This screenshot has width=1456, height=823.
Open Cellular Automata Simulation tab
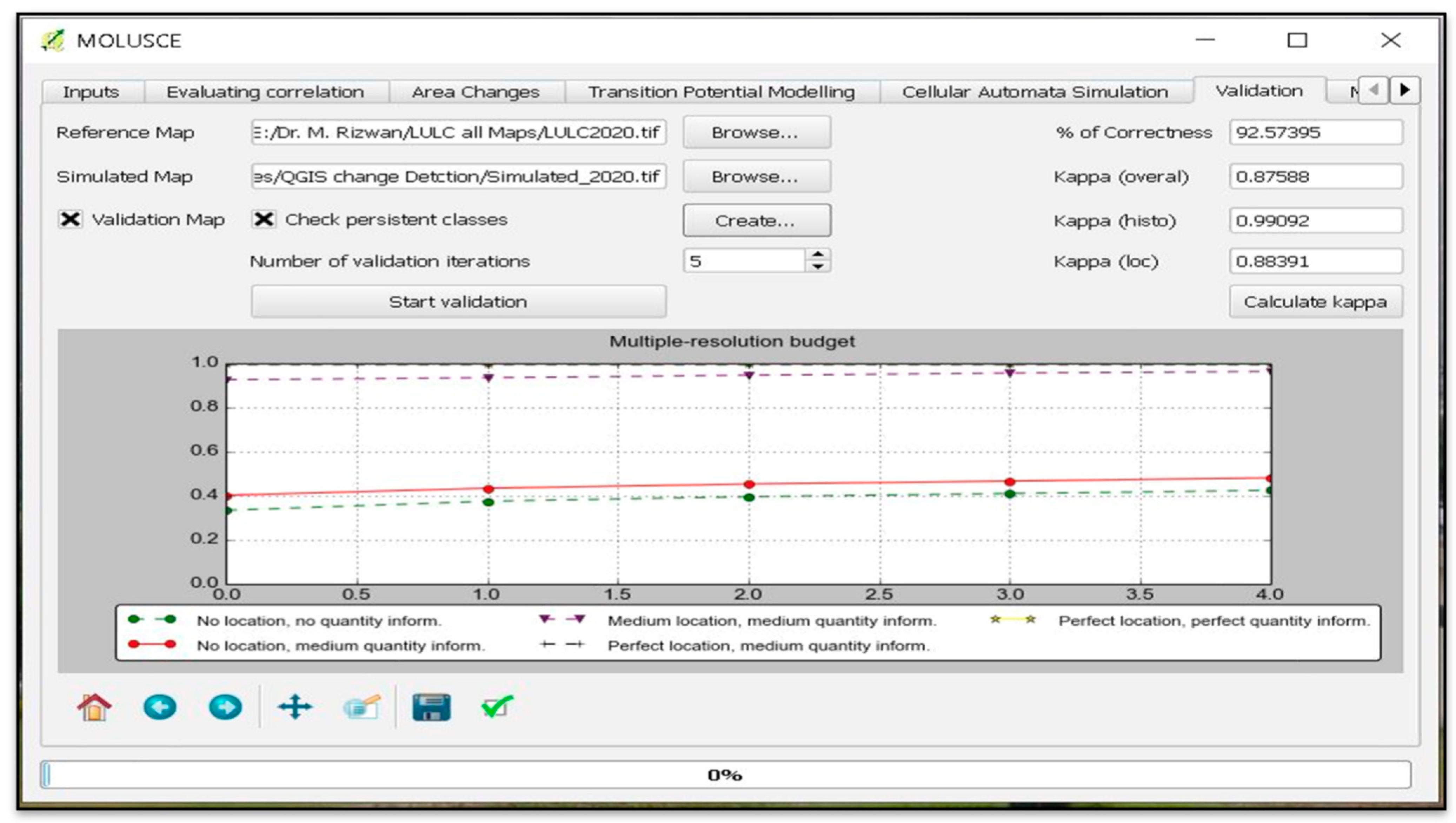pyautogui.click(x=1034, y=92)
